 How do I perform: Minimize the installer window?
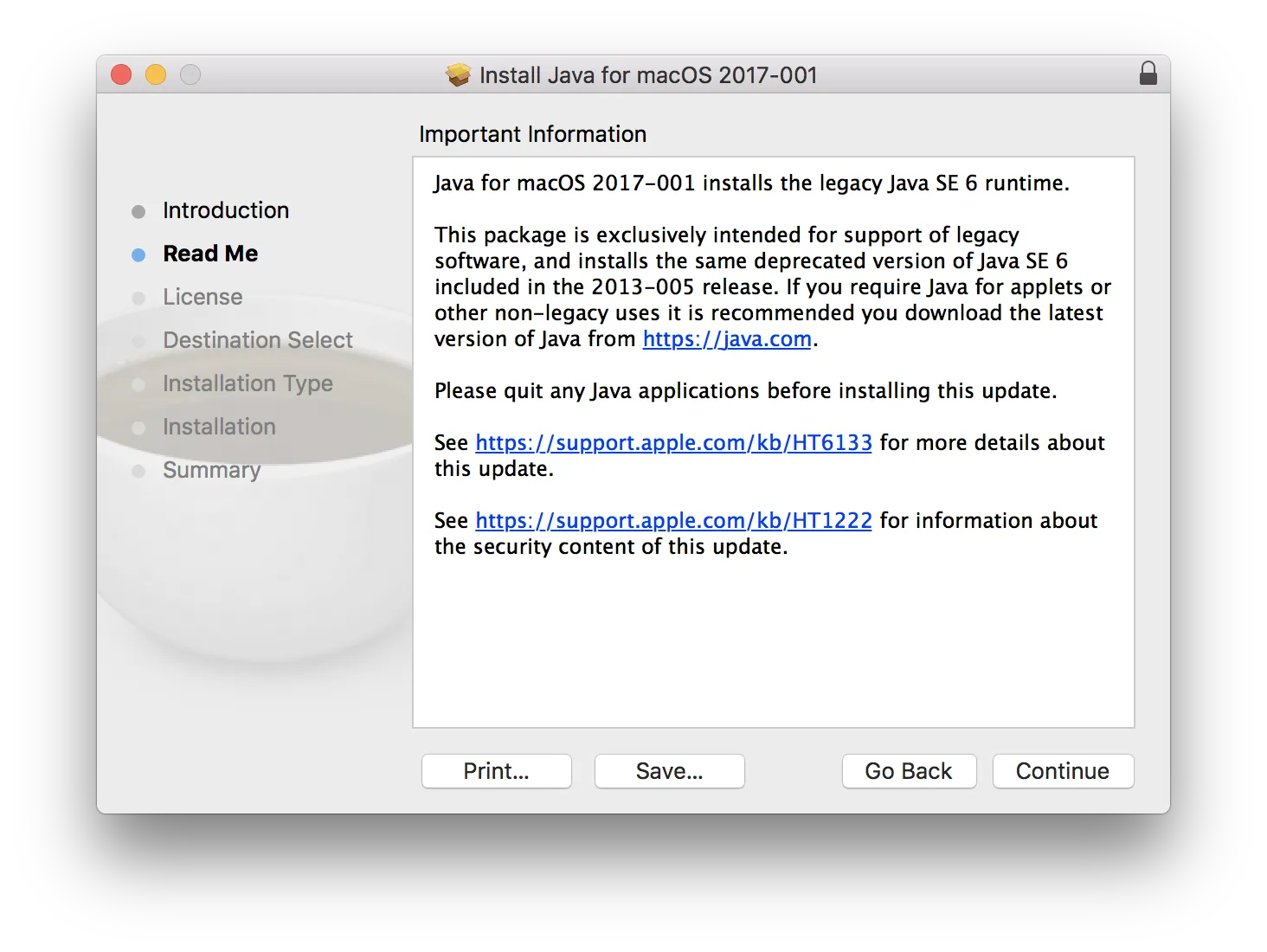pyautogui.click(x=156, y=75)
